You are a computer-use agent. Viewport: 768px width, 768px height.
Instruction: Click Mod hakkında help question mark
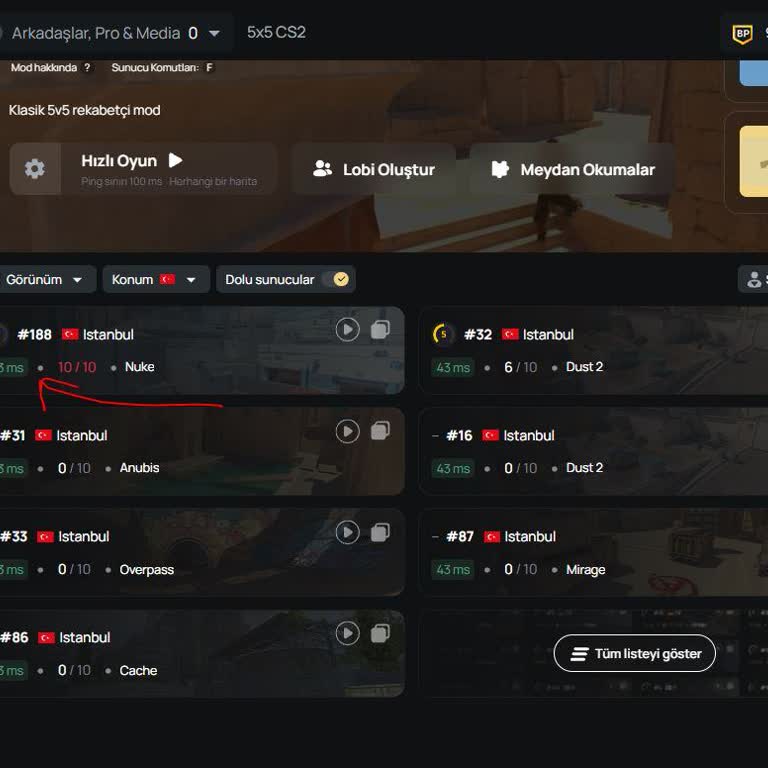click(x=87, y=68)
